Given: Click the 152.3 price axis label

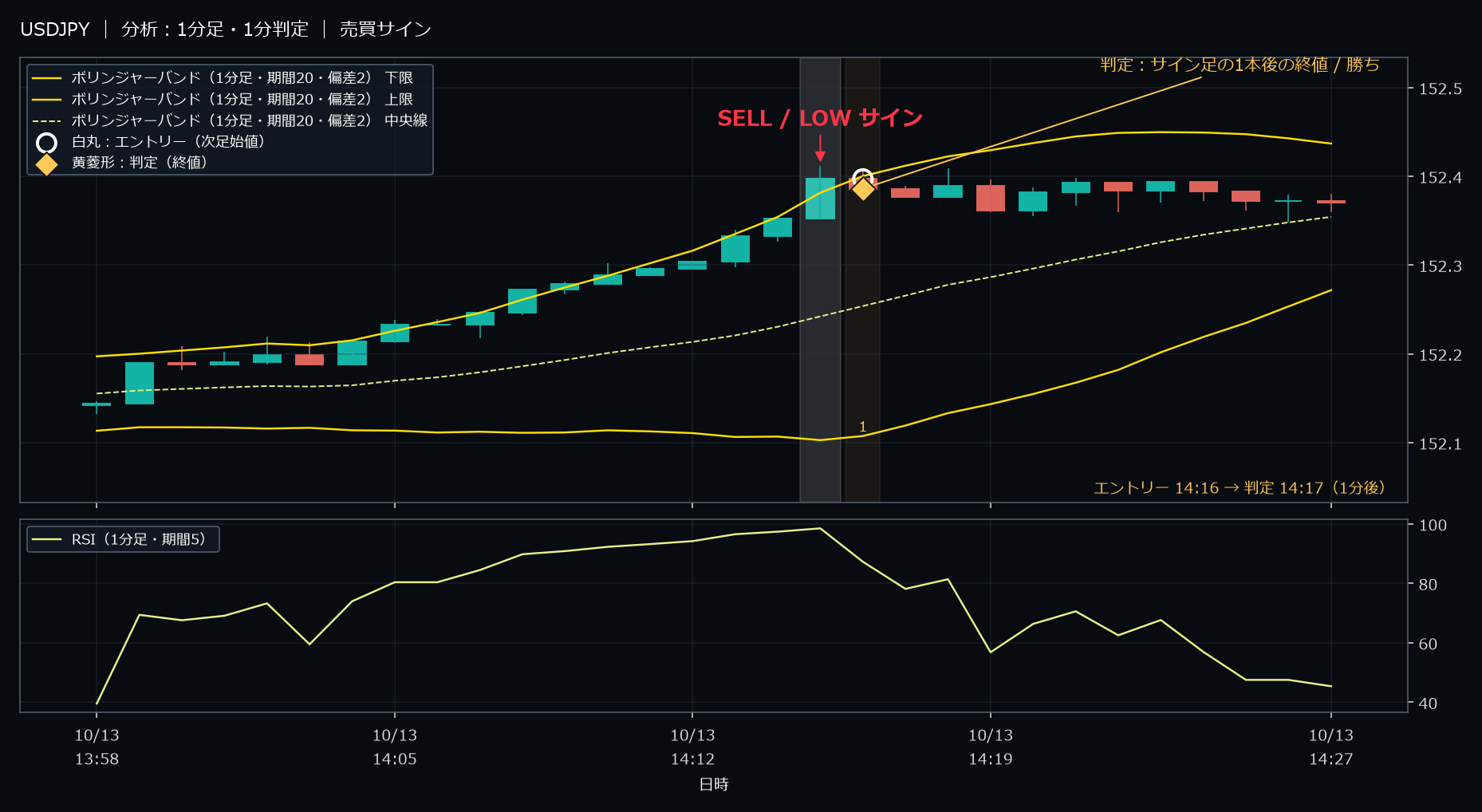Looking at the screenshot, I should (1440, 266).
